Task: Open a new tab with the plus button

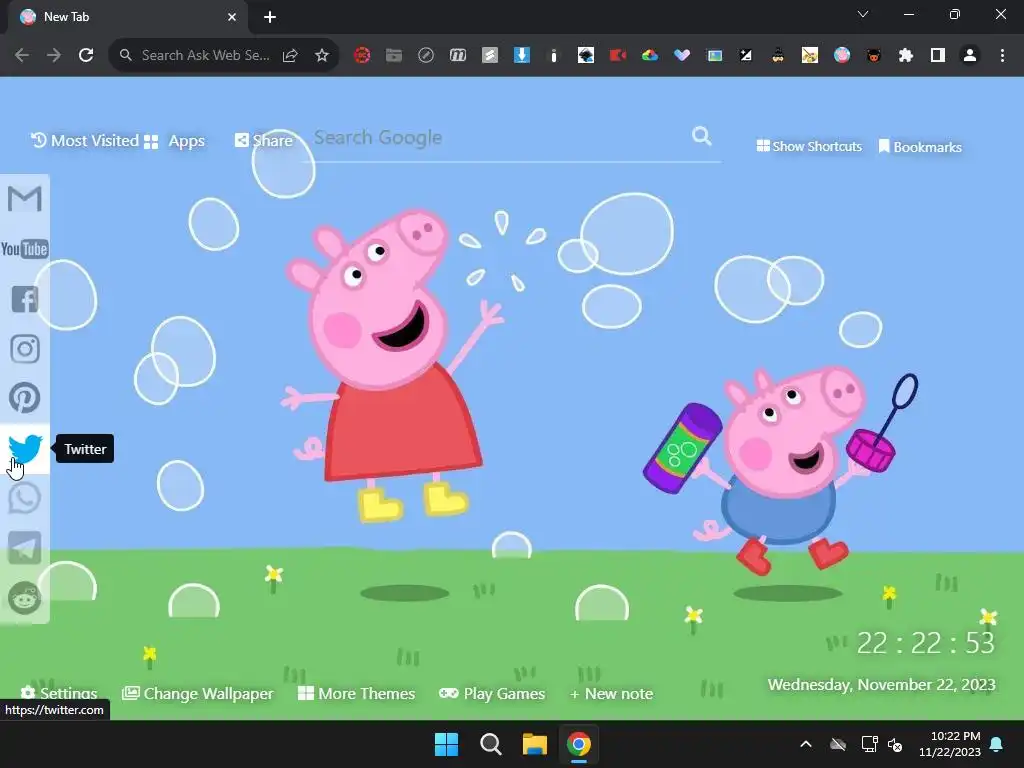Action: (270, 17)
